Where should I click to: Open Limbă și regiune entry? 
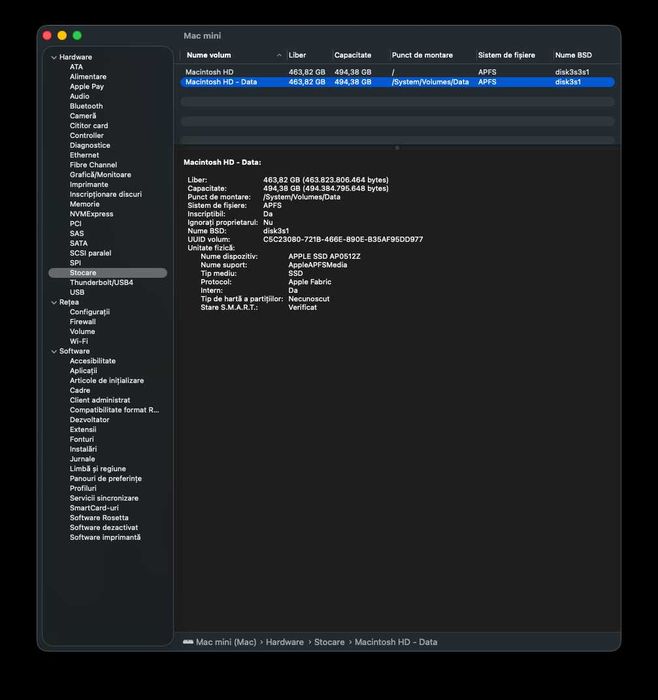coord(98,470)
